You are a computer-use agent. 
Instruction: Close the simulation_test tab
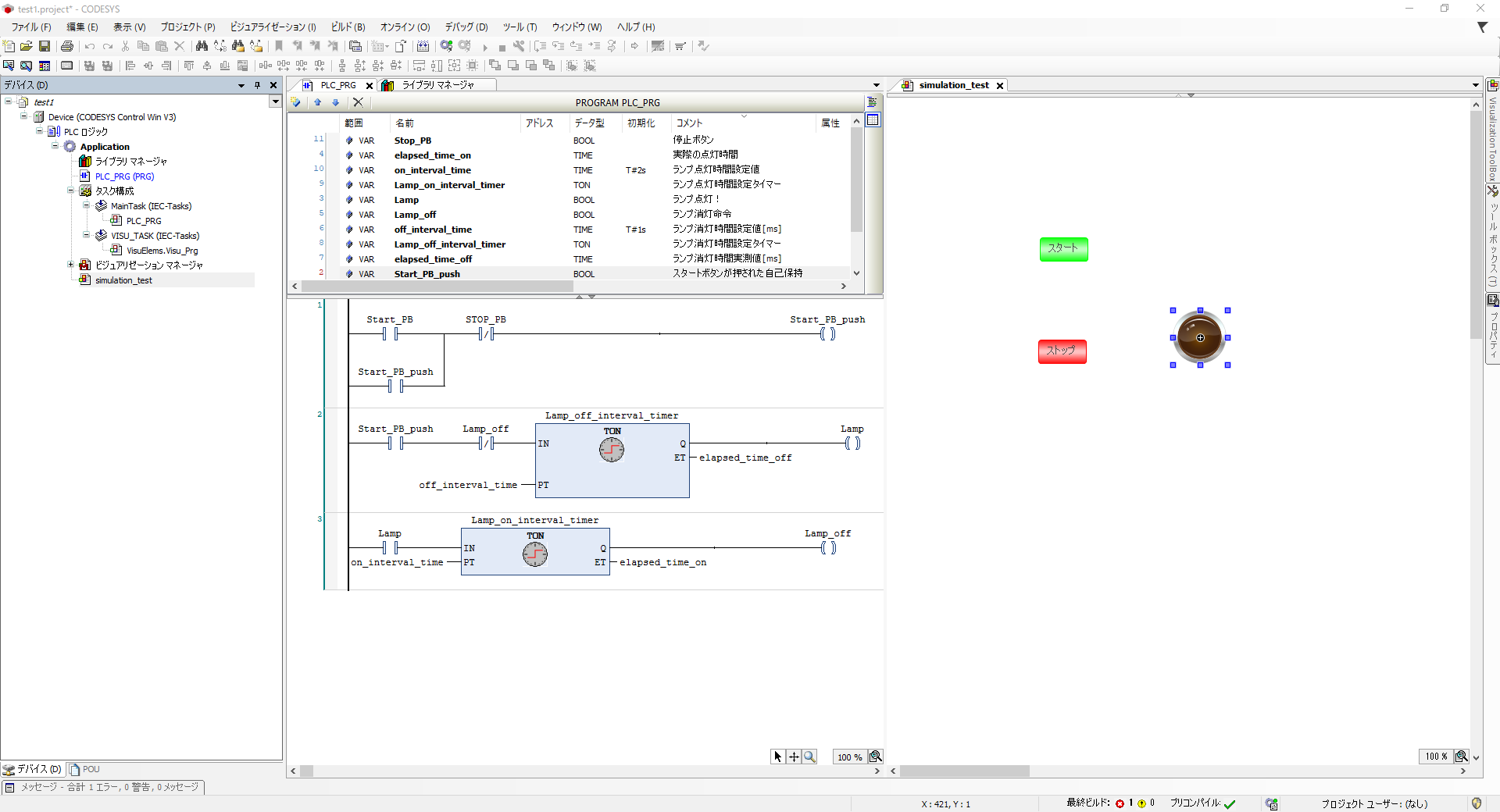click(1000, 86)
